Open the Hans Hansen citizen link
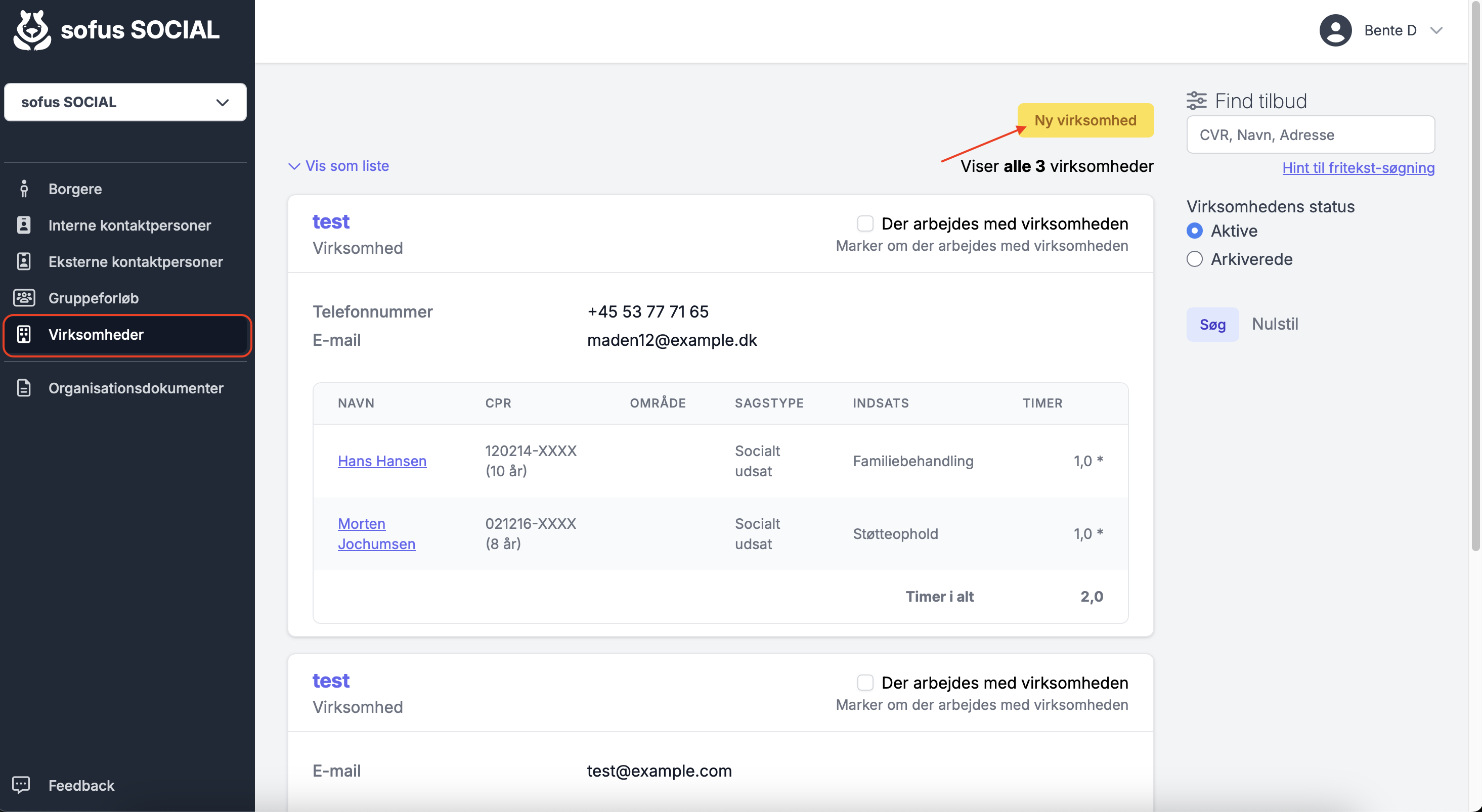 pyautogui.click(x=382, y=461)
